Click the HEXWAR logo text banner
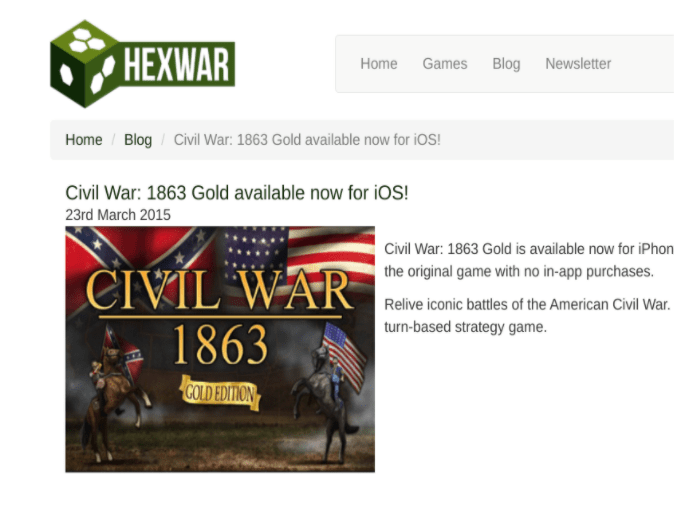 [x=176, y=64]
